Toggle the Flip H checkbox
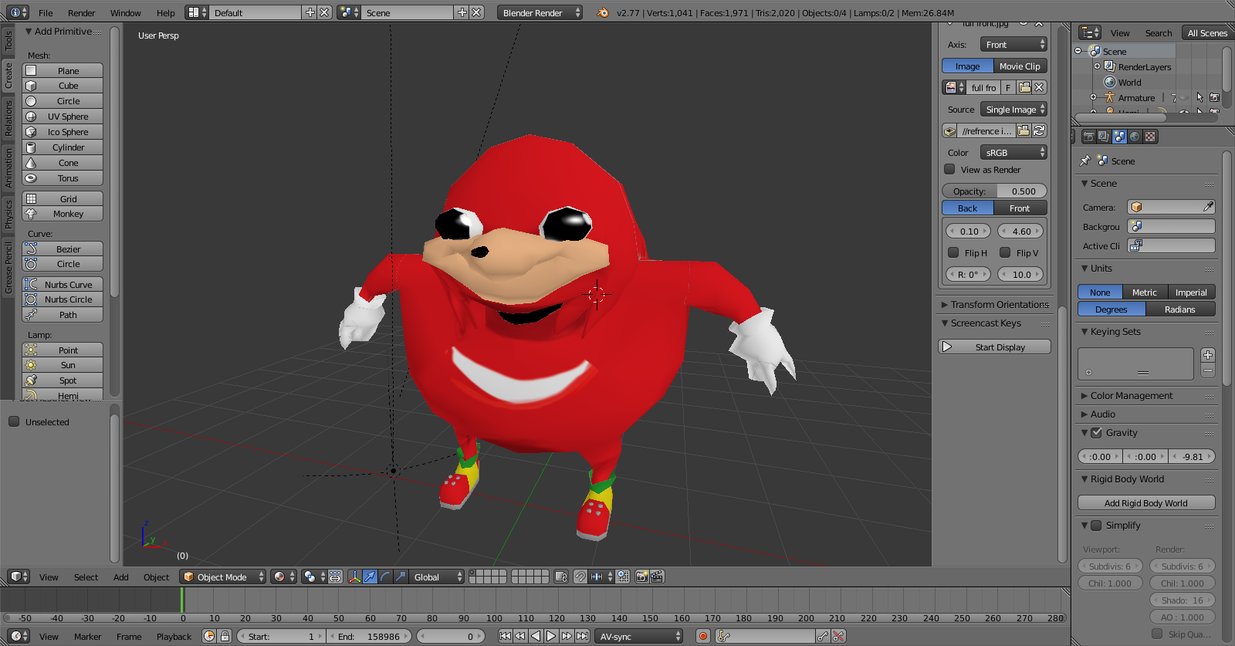 953,252
